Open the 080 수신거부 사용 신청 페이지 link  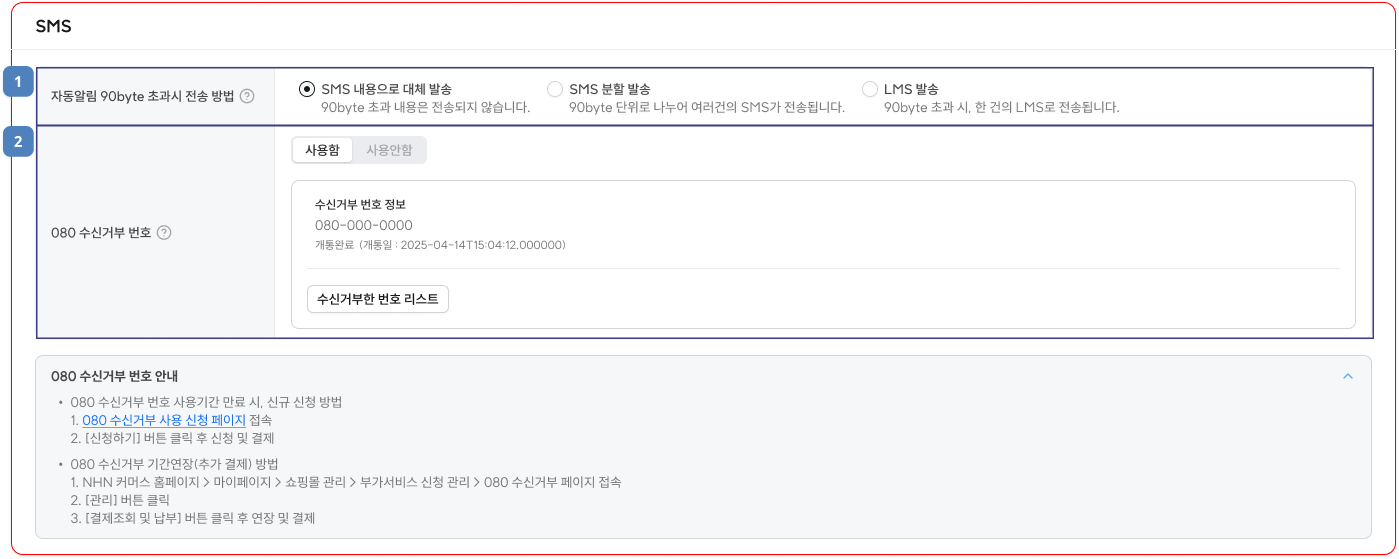164,420
